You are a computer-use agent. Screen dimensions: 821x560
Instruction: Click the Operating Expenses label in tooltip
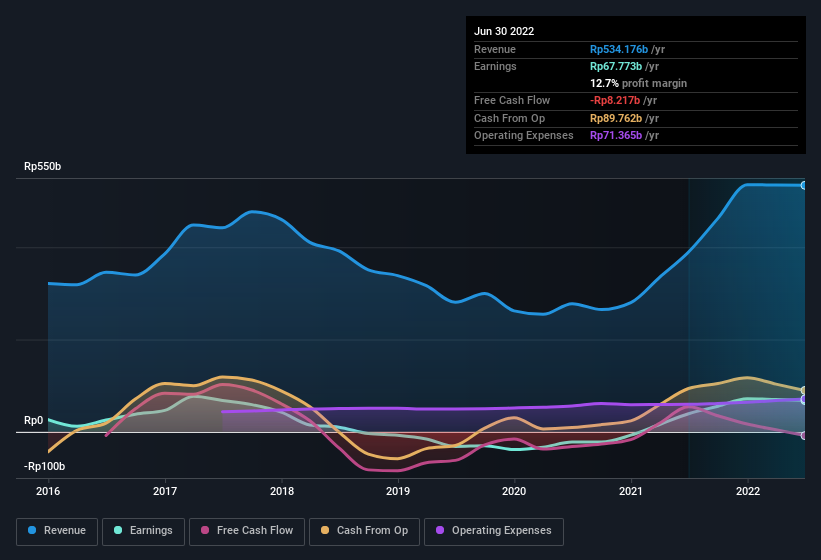coord(524,136)
